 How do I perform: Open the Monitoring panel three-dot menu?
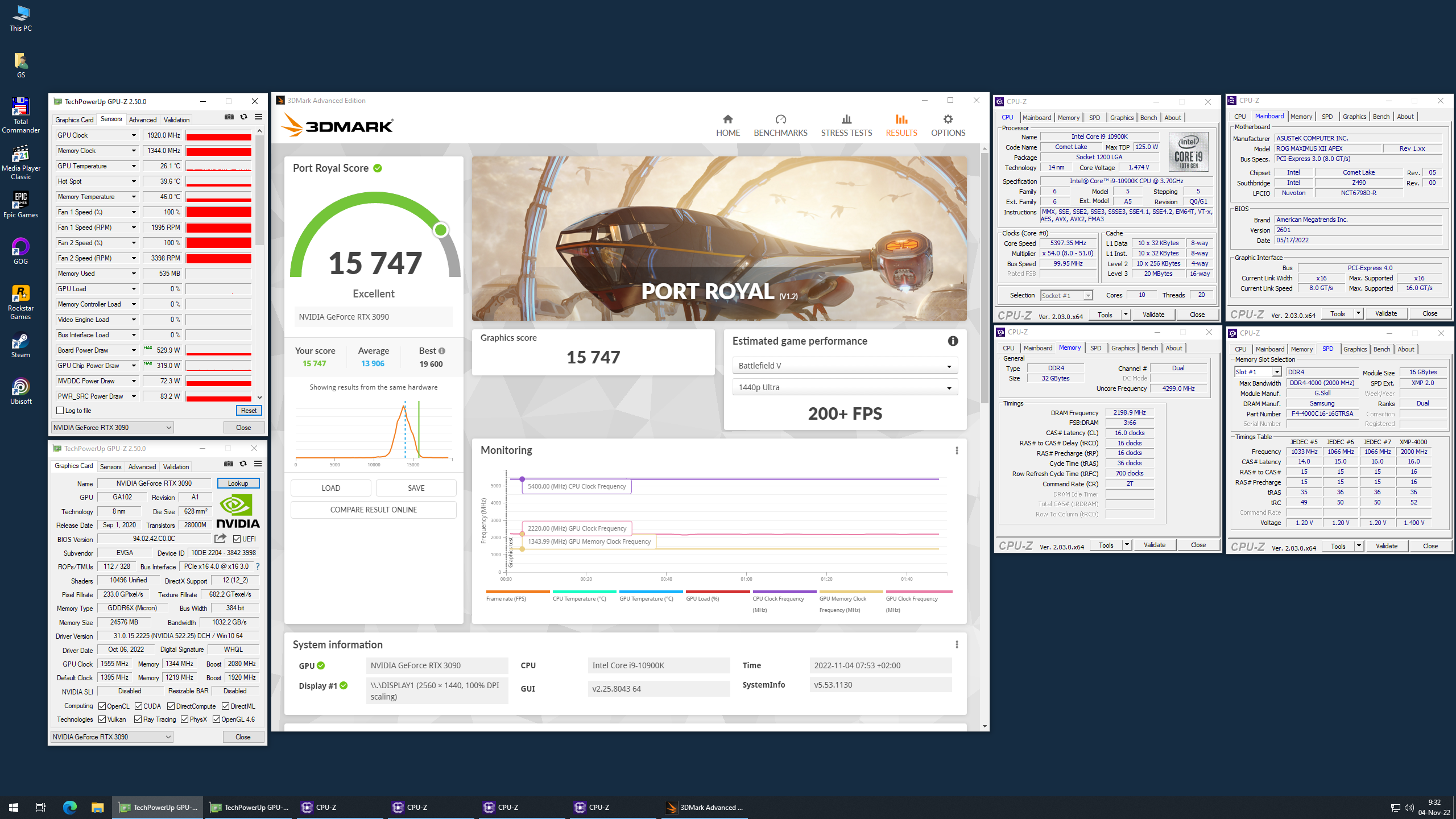[x=957, y=450]
